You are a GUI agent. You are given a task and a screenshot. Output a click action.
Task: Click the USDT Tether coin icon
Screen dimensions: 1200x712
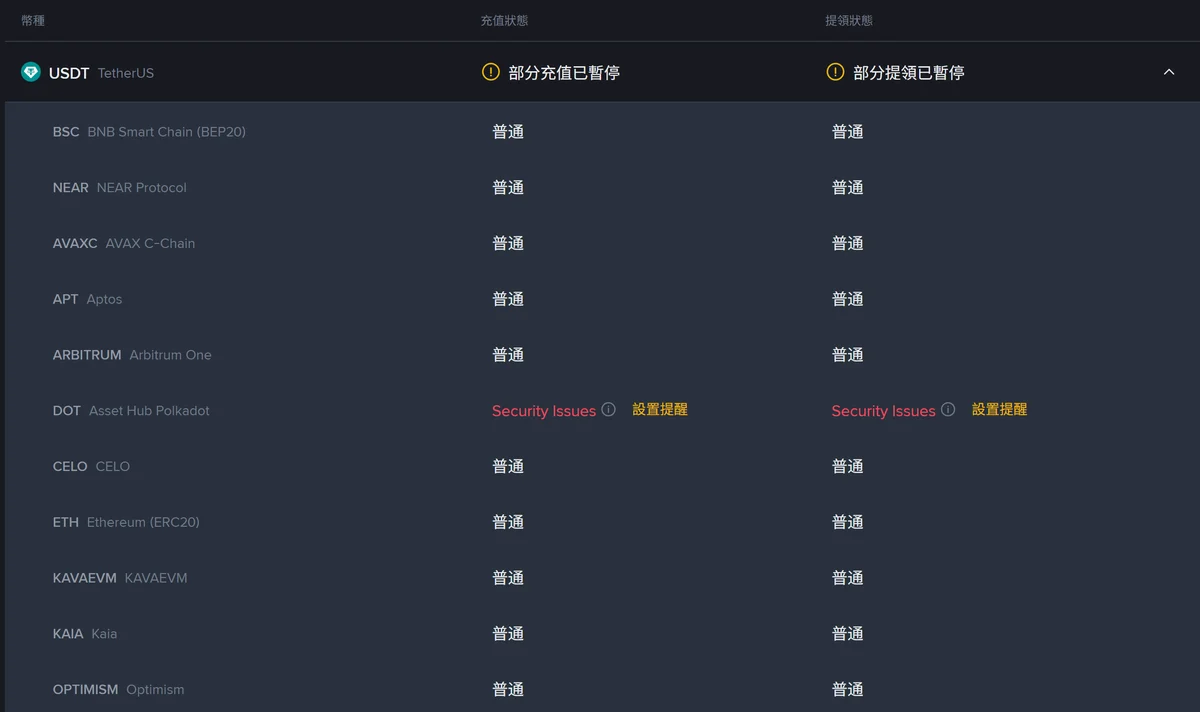pyautogui.click(x=31, y=72)
